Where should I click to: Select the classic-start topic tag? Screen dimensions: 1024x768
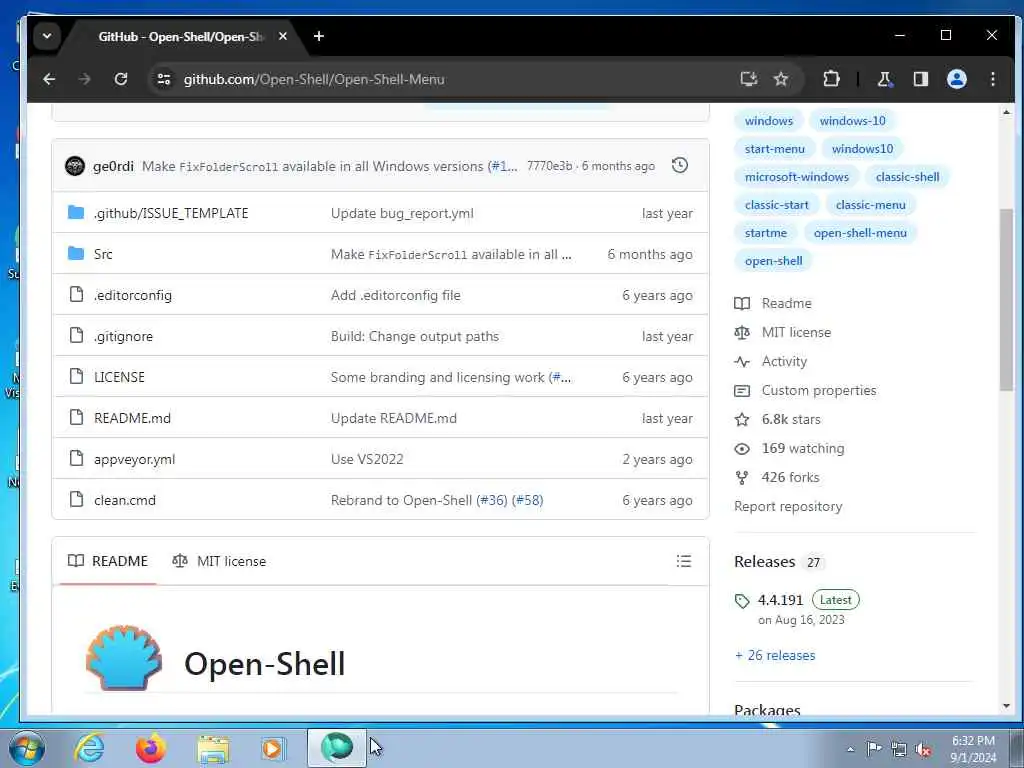pos(776,205)
